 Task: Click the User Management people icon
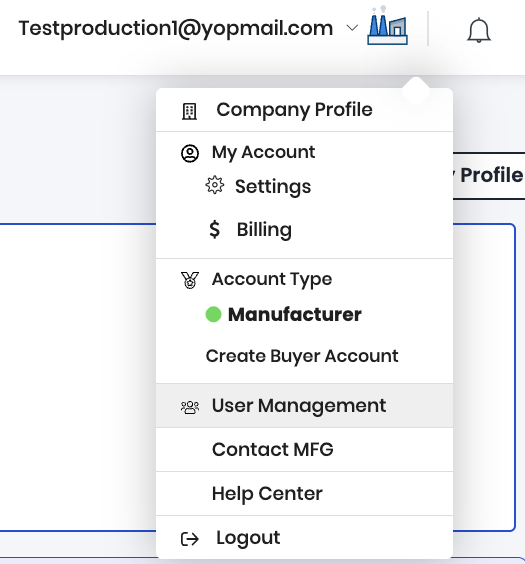[x=190, y=407]
